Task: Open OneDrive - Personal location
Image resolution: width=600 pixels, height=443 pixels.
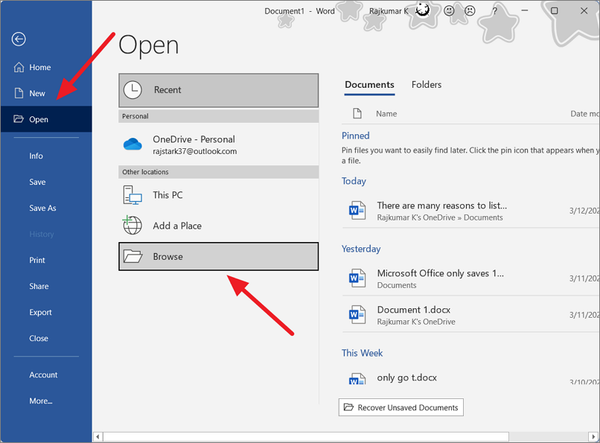Action: point(218,145)
